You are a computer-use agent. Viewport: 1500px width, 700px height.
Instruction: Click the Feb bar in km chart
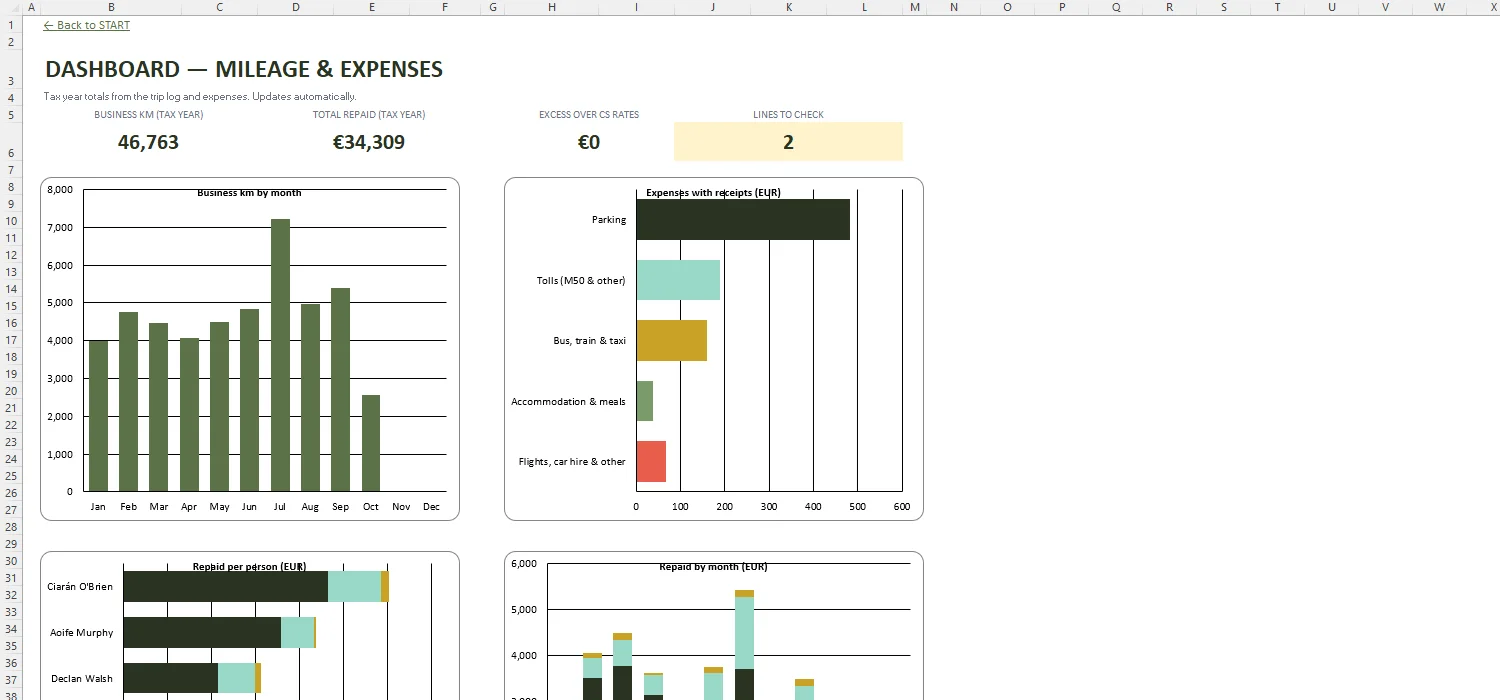pos(128,402)
